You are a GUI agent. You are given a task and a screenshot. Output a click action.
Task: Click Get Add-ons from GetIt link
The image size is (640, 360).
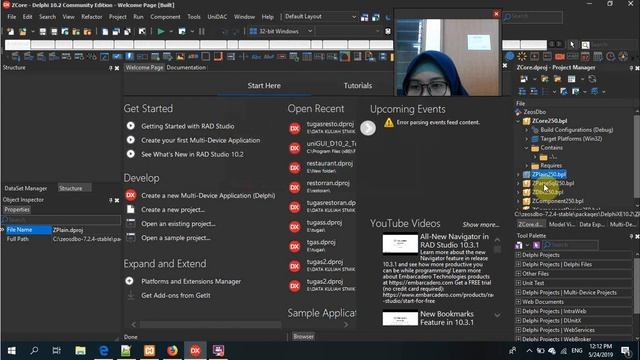click(x=176, y=296)
